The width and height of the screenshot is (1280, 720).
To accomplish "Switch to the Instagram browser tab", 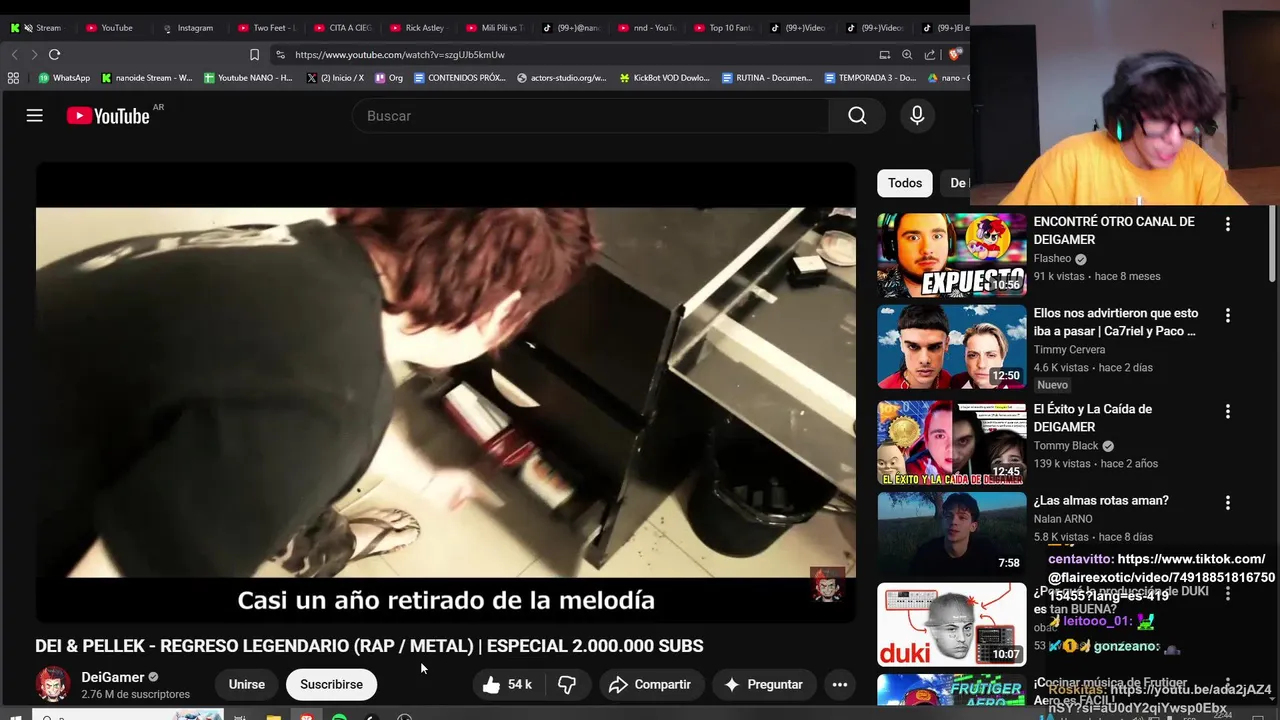I will [x=188, y=28].
